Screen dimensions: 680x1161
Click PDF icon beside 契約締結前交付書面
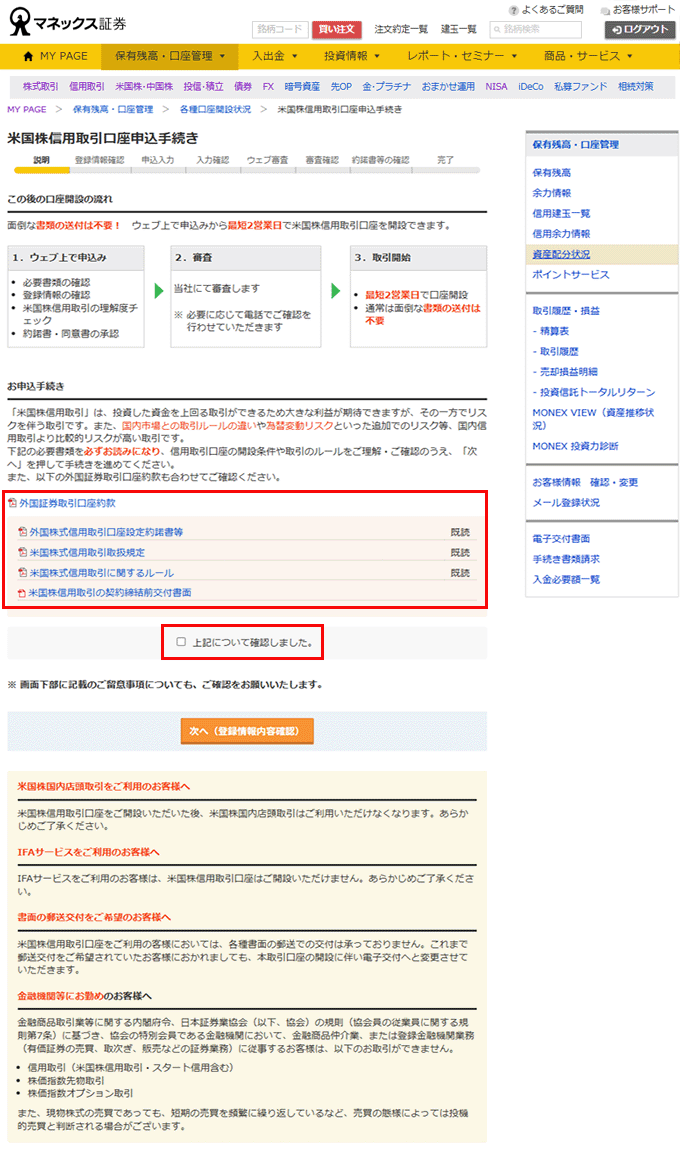pos(22,593)
